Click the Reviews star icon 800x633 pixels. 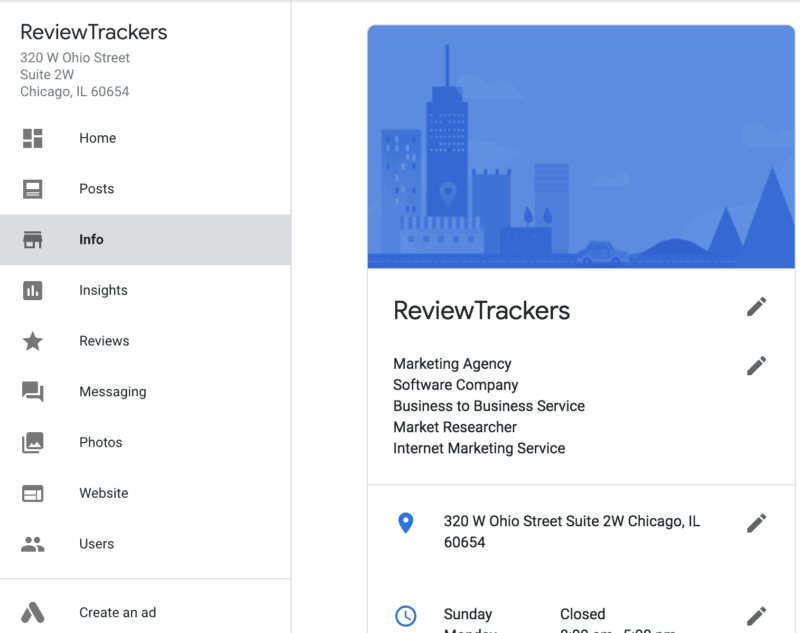click(33, 341)
